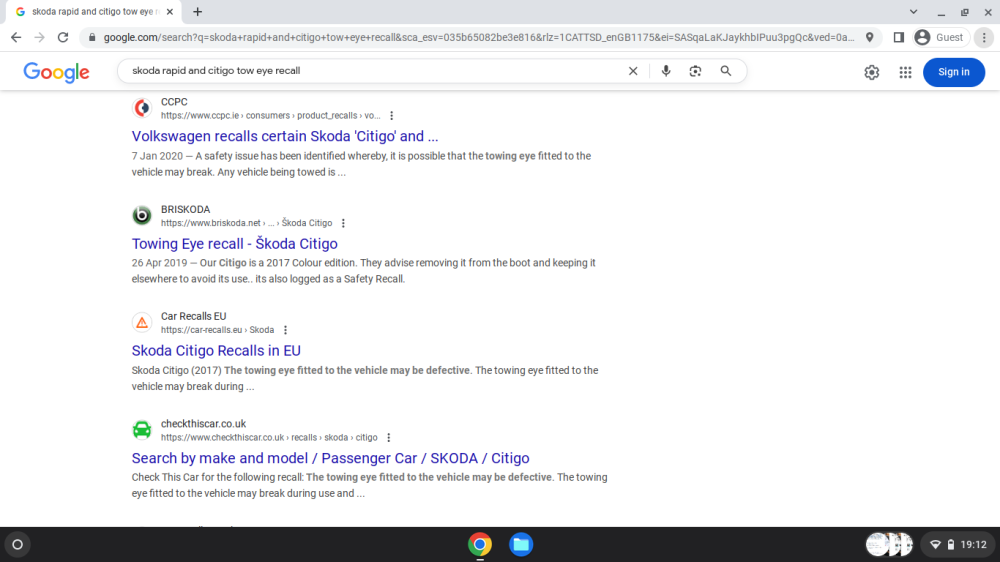
Task: Open Towing Eye recall Škoda Citigo link
Action: point(234,244)
